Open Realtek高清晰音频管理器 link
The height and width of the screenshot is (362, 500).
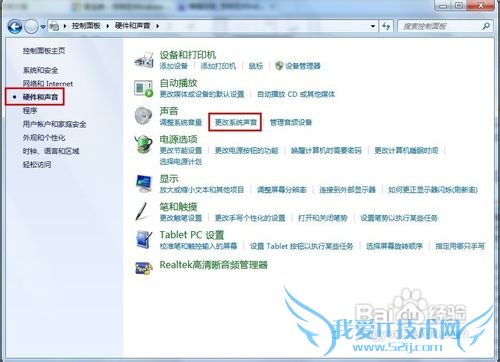[x=214, y=265]
